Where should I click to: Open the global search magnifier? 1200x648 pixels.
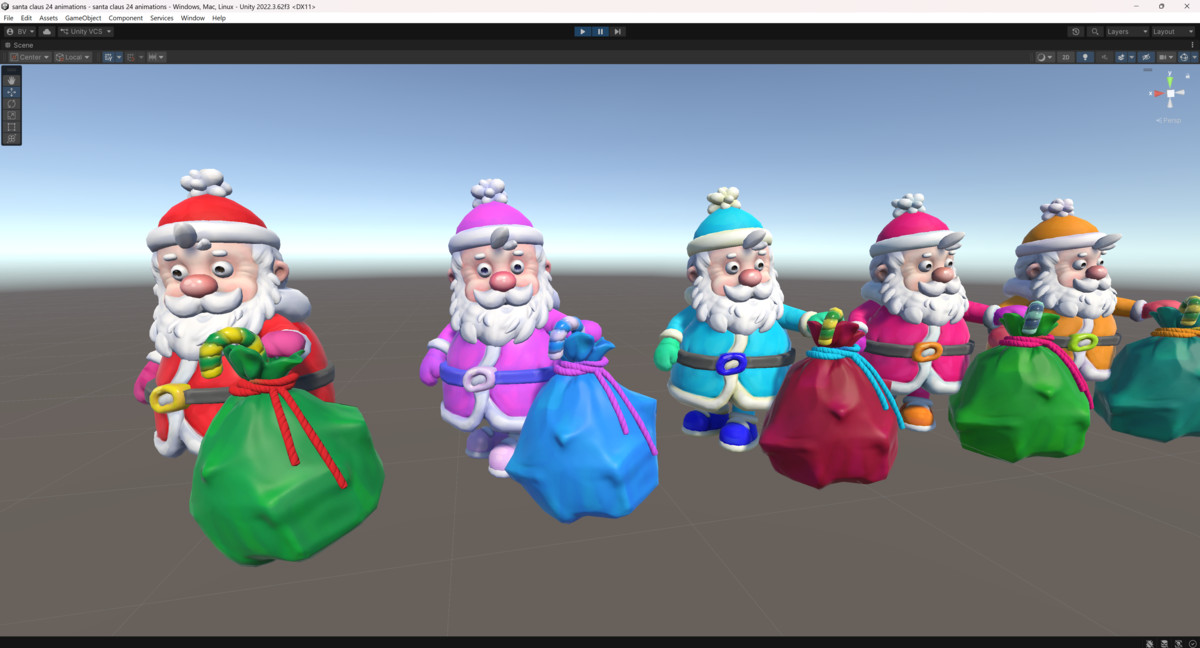point(1095,31)
